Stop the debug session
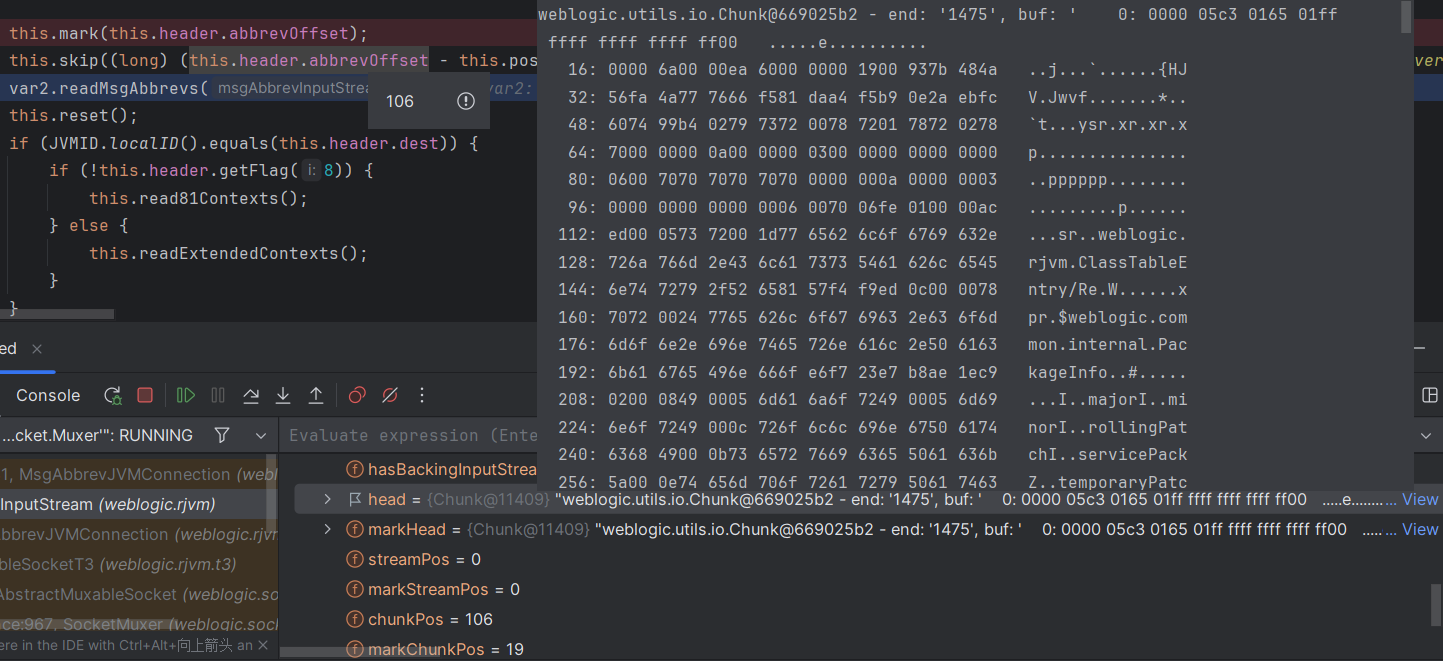The image size is (1443, 661). tap(145, 395)
